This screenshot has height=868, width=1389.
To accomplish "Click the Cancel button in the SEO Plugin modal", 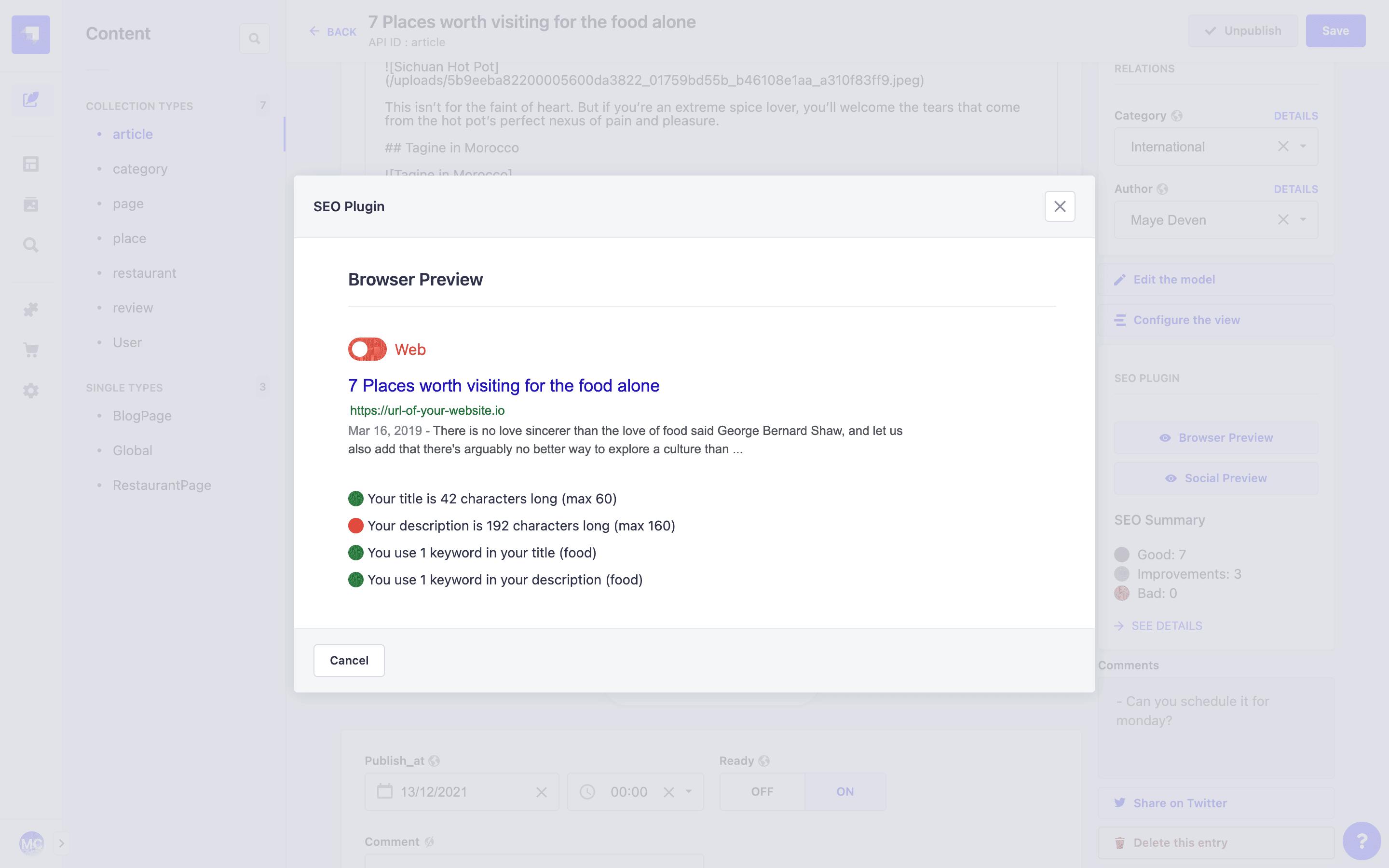I will point(349,660).
